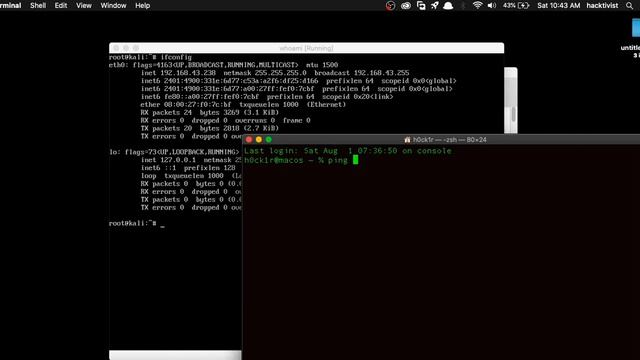The height and width of the screenshot is (360, 640).
Task: Minimize the h0ck1r zsh terminal window
Action: 259,140
